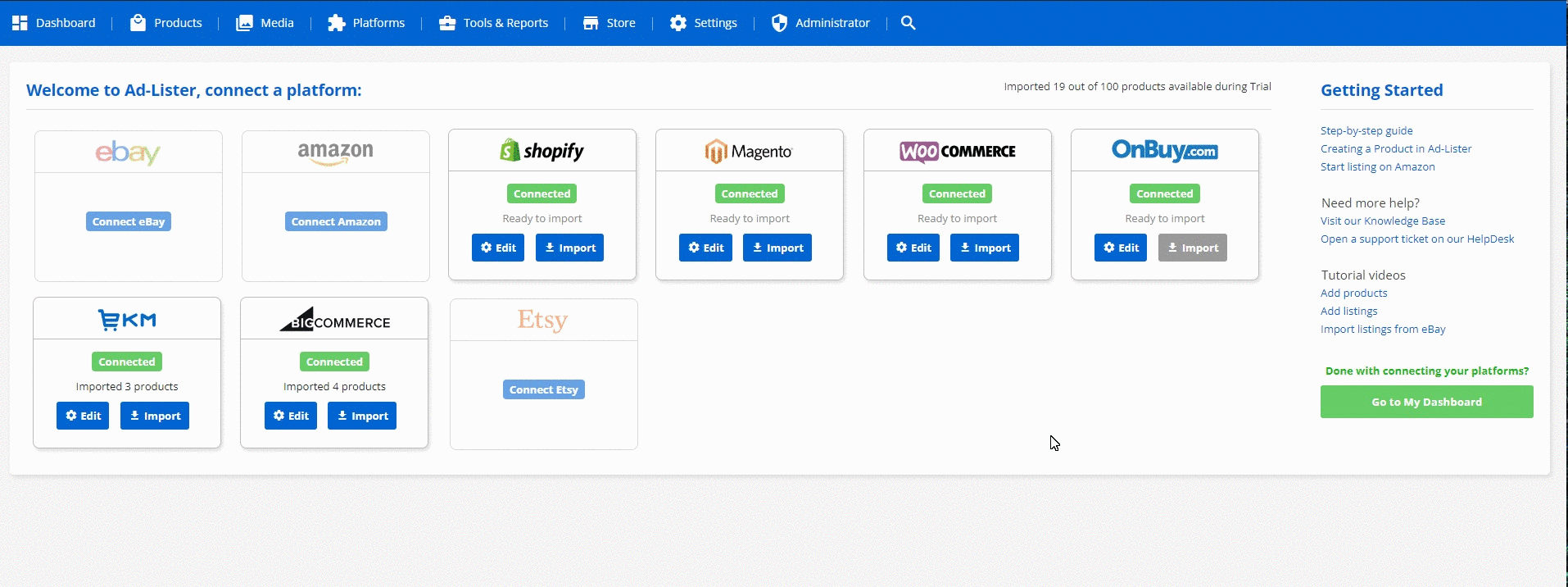The width and height of the screenshot is (1568, 587).
Task: Click the Settings gear icon
Action: pyautogui.click(x=678, y=23)
